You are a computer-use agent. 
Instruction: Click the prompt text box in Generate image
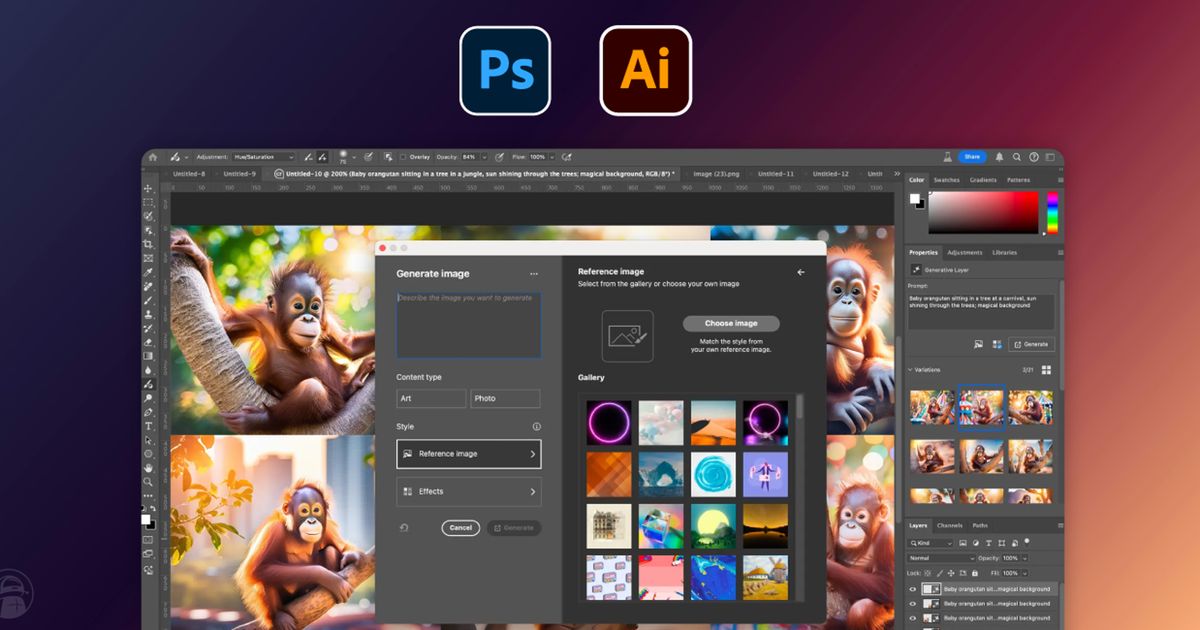tap(469, 325)
